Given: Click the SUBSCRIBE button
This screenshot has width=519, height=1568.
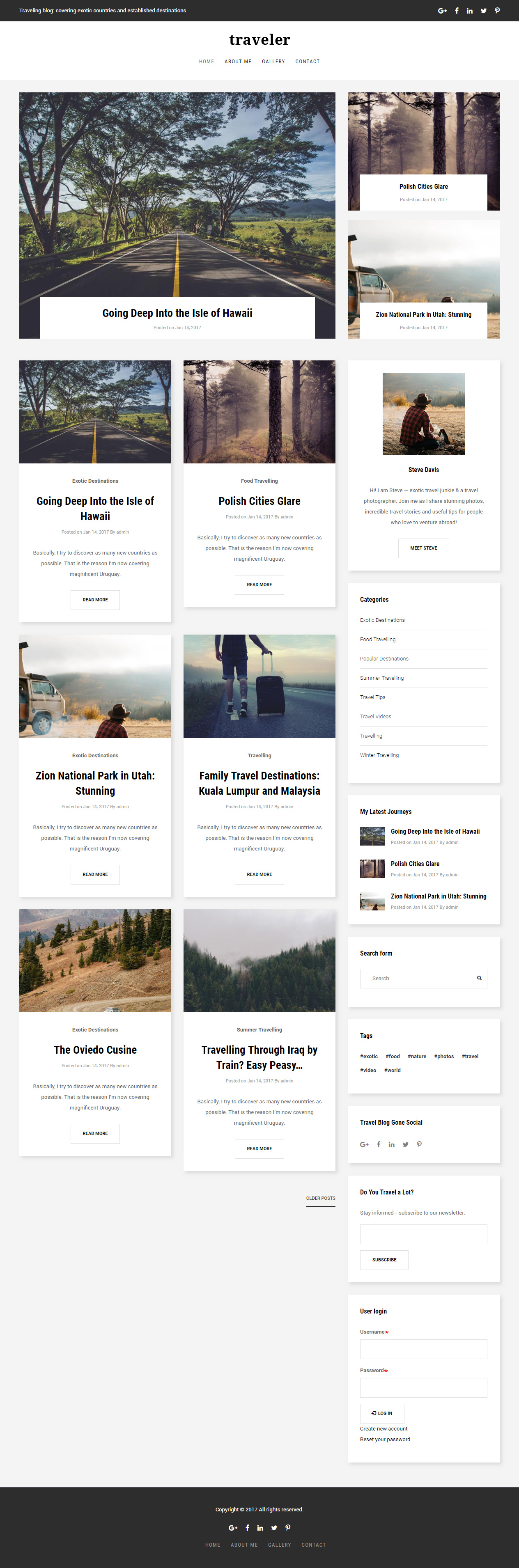Looking at the screenshot, I should 384,1260.
